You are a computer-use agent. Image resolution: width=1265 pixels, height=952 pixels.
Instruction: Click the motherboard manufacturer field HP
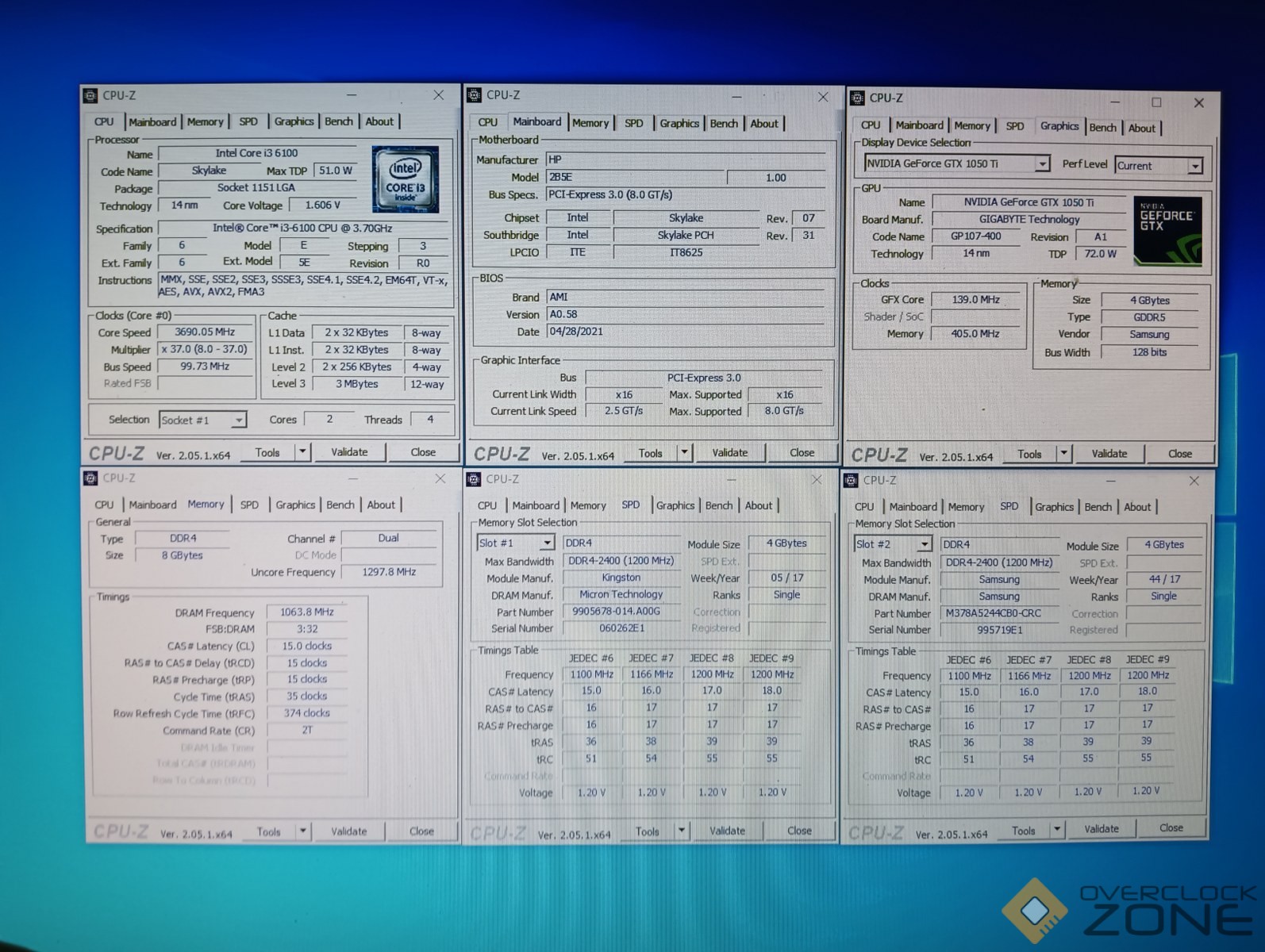pyautogui.click(x=686, y=159)
